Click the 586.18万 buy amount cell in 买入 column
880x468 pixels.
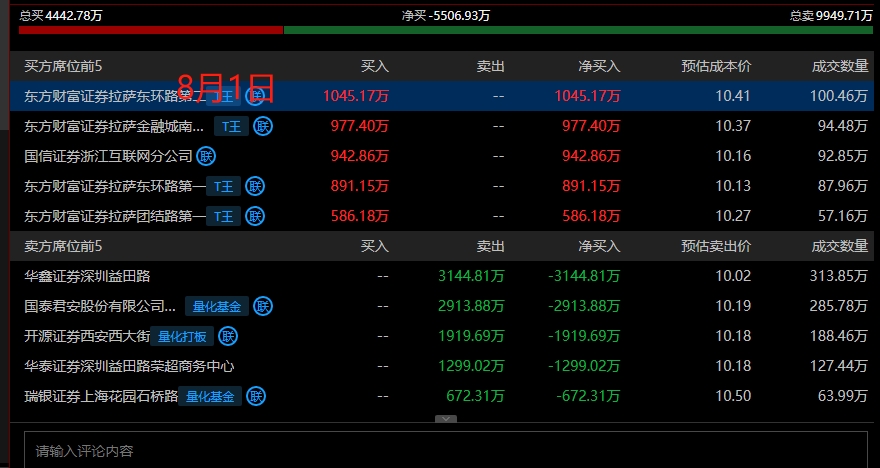pyautogui.click(x=360, y=216)
